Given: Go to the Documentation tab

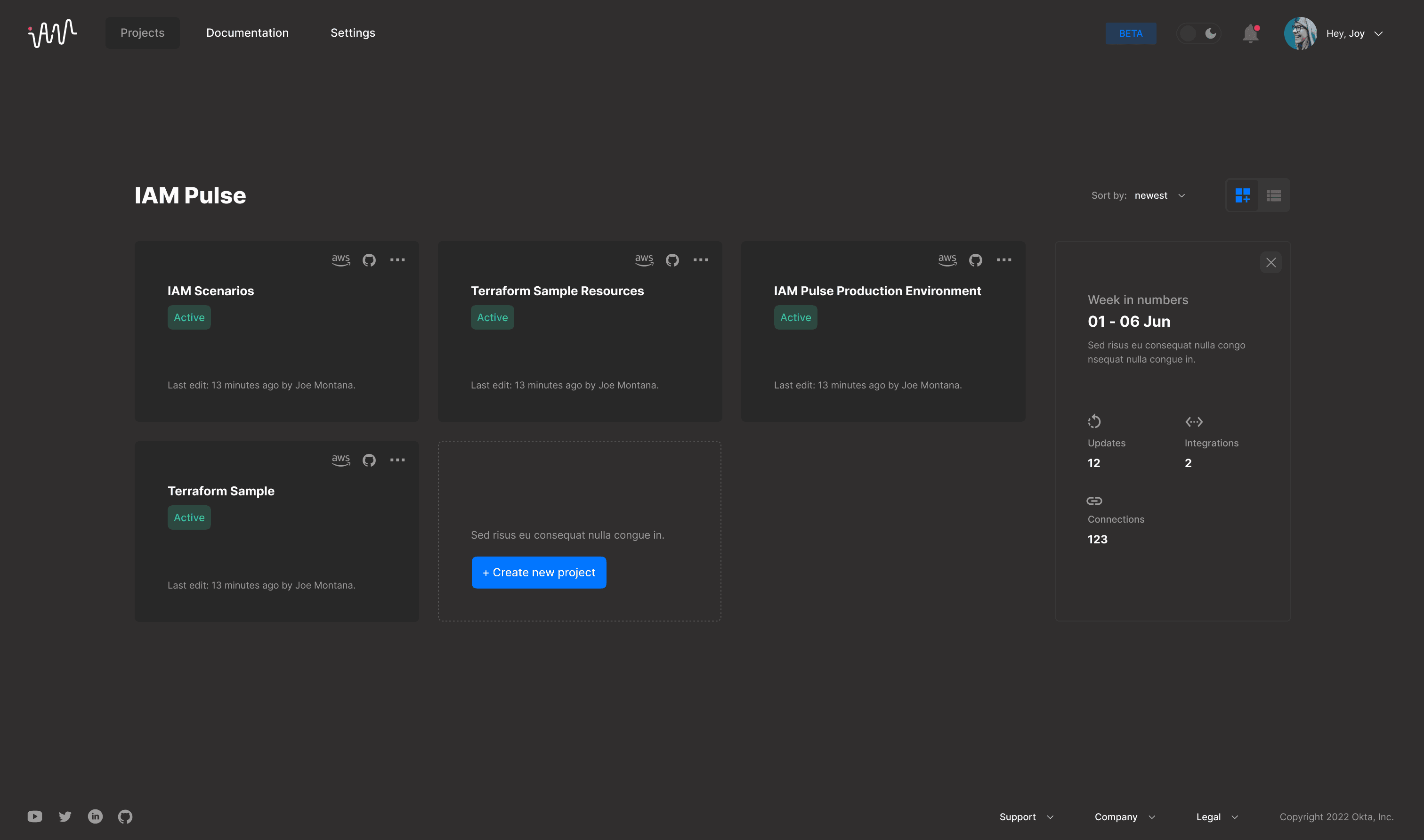Looking at the screenshot, I should [247, 33].
